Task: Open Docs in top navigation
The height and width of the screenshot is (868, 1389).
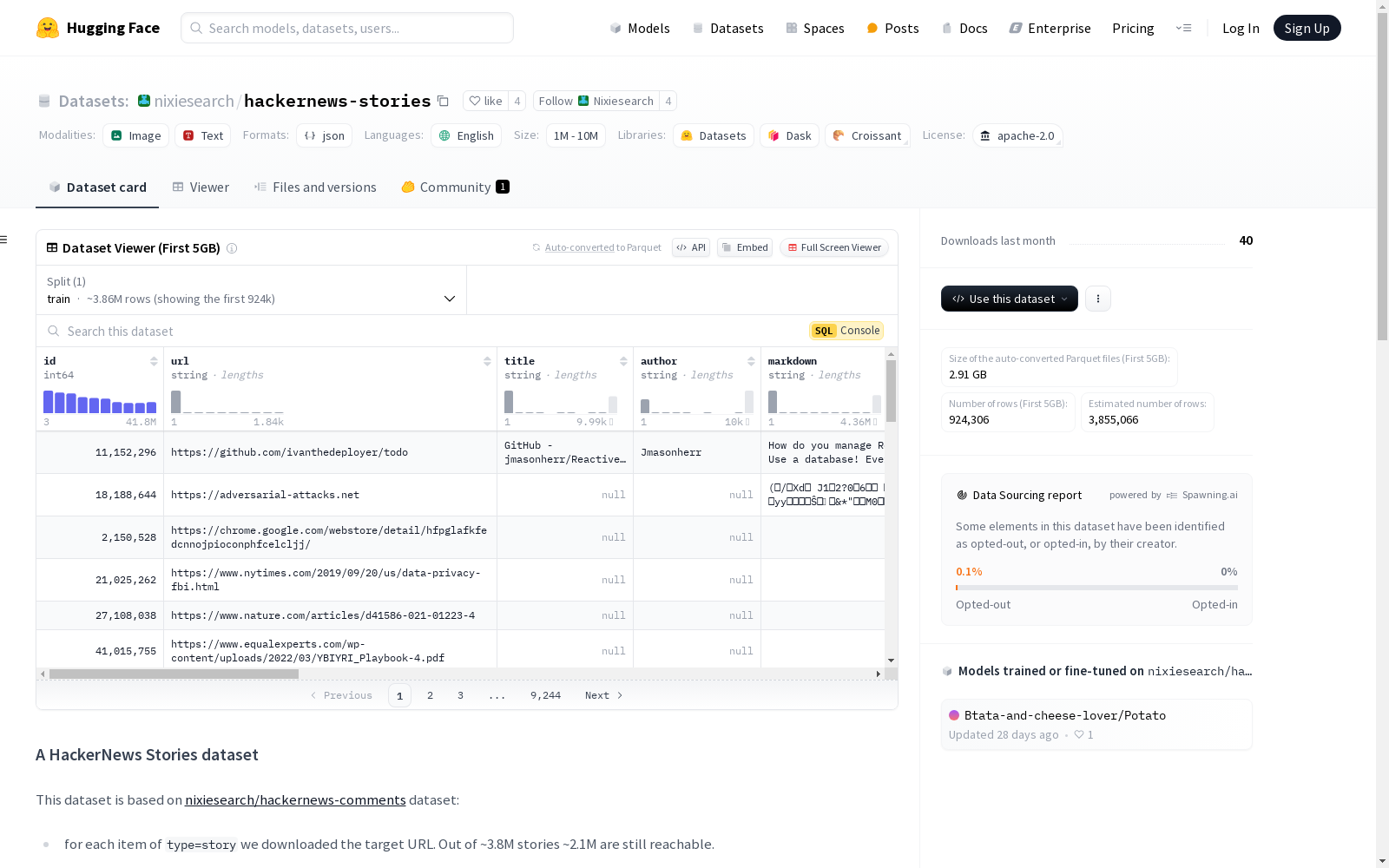Action: [964, 28]
